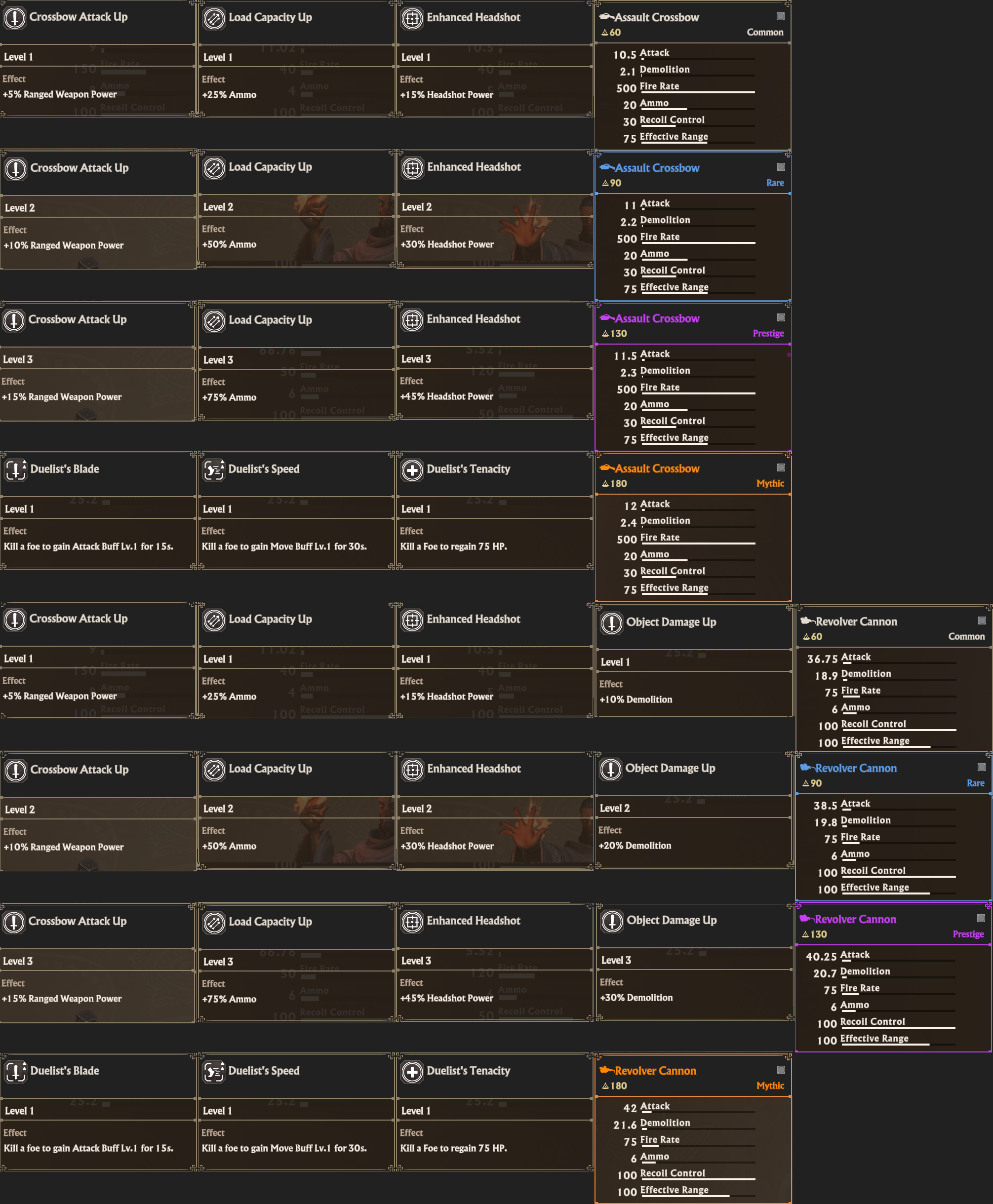Click Duelist's Tenacity icon beside Mythic Revolver Cannon

(x=412, y=1072)
